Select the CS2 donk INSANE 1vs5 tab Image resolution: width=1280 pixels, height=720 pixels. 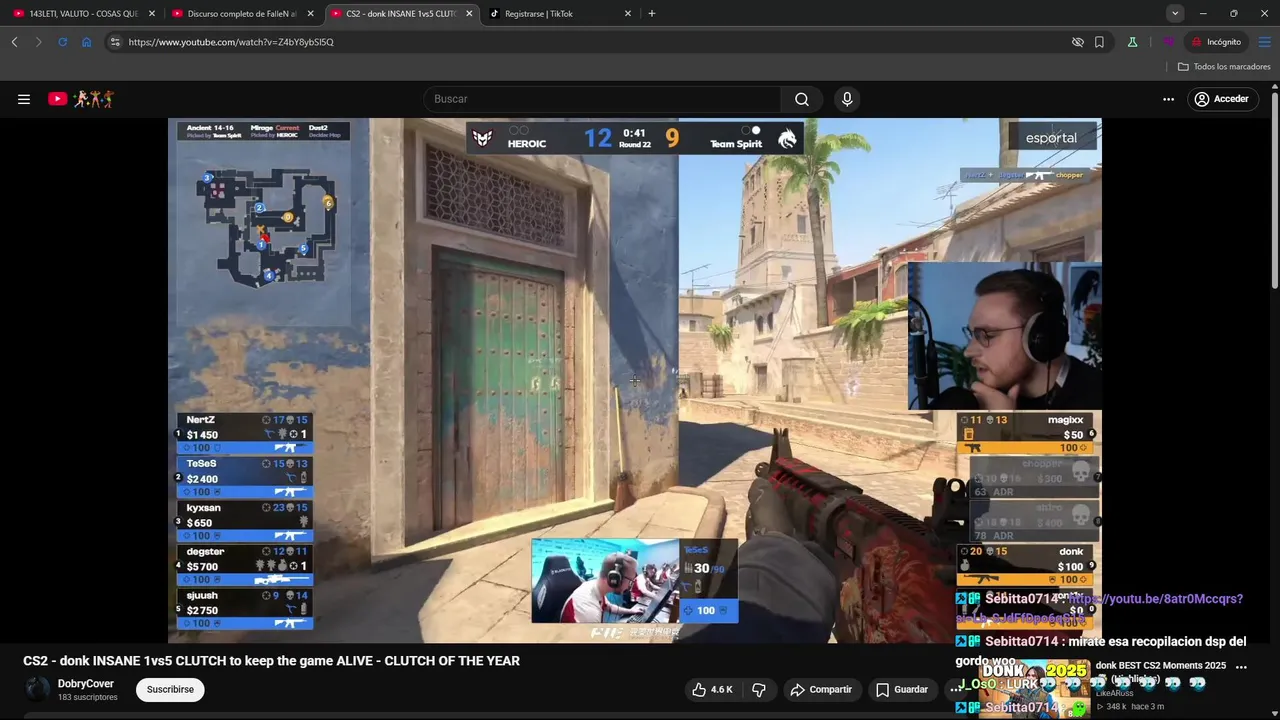click(402, 14)
